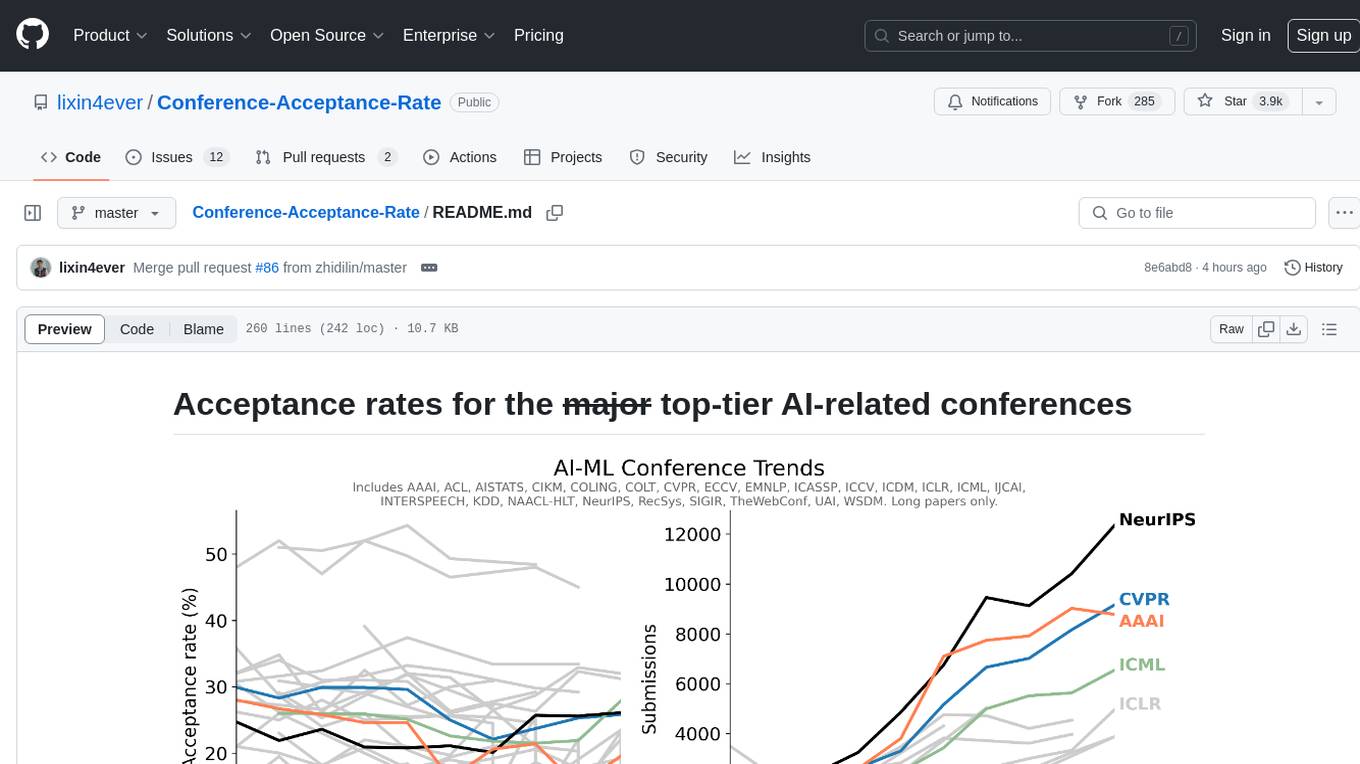Open Conference-Acceptance-Rate breadcrumb link

tap(306, 212)
